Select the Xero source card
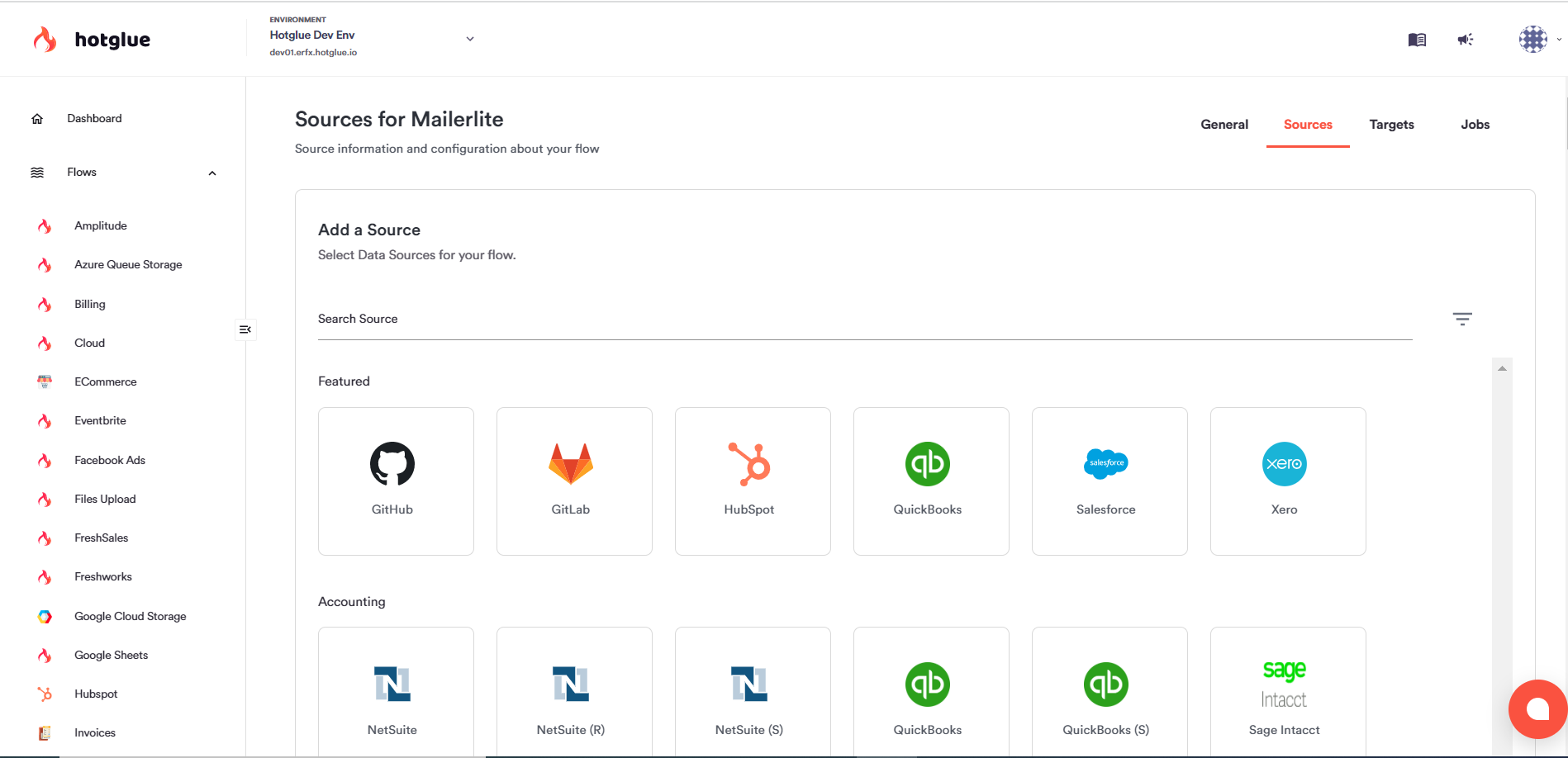The image size is (1568, 758). tap(1288, 481)
